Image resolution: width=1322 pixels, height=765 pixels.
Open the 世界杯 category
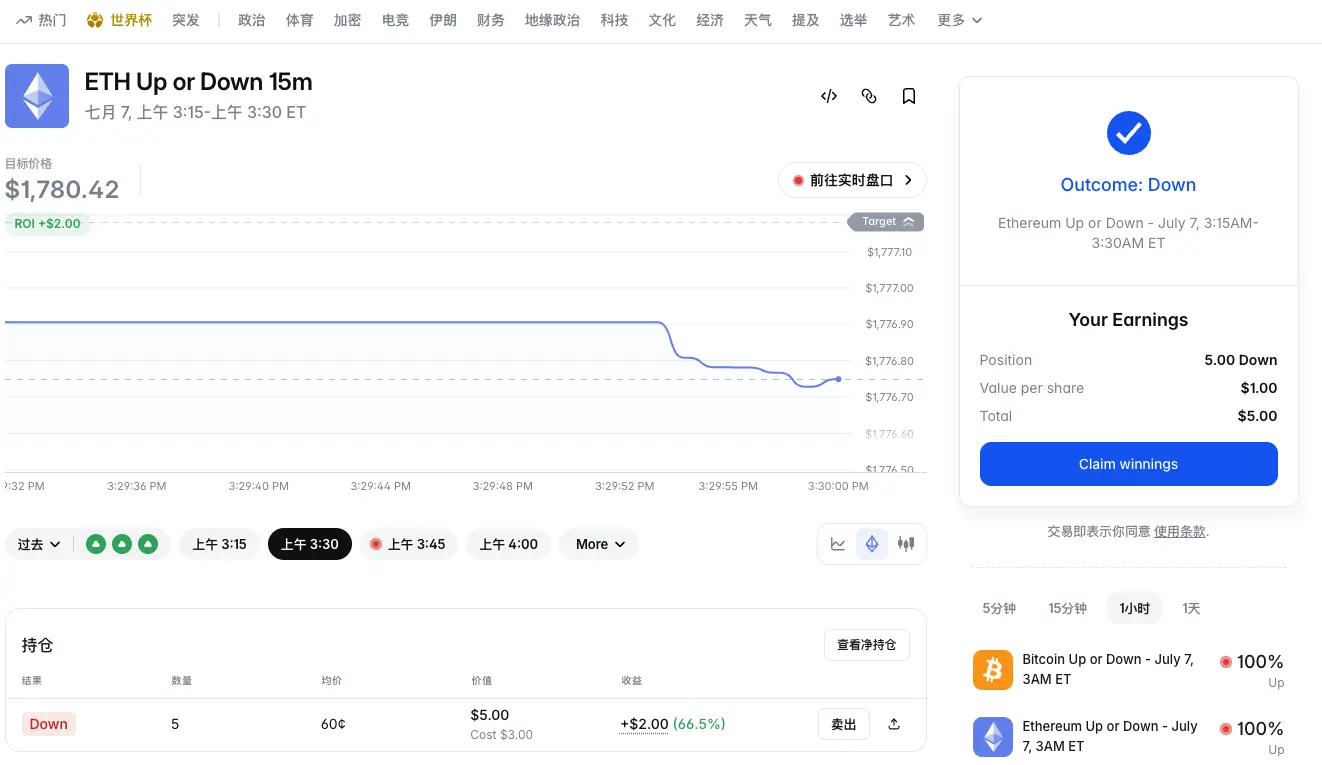pos(131,20)
